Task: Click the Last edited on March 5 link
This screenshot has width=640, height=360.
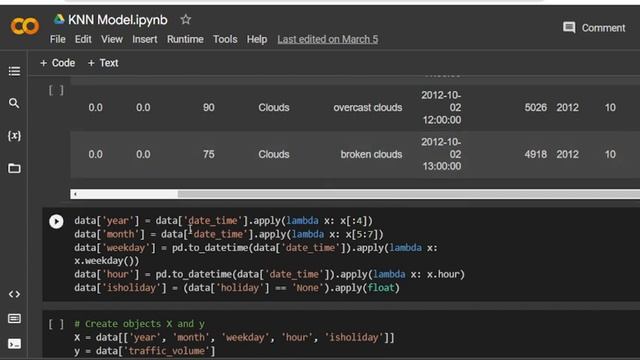Action: [328, 40]
